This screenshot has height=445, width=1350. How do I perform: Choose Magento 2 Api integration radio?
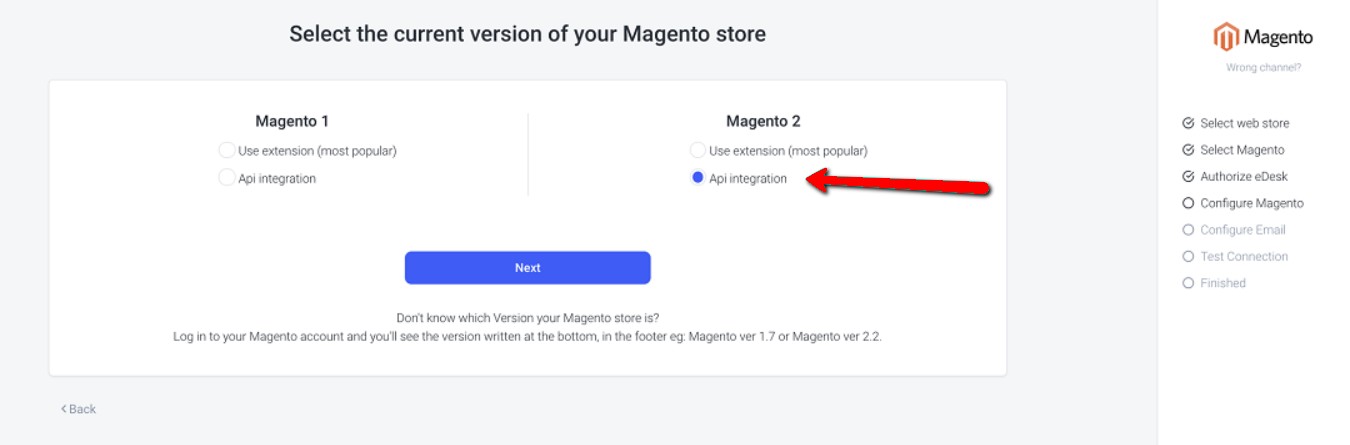[x=697, y=178]
